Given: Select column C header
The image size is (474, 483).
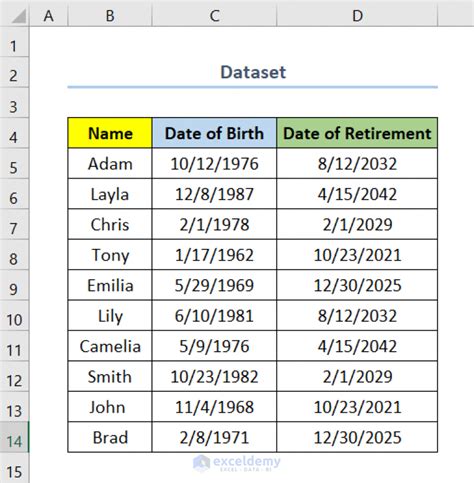Looking at the screenshot, I should point(214,16).
